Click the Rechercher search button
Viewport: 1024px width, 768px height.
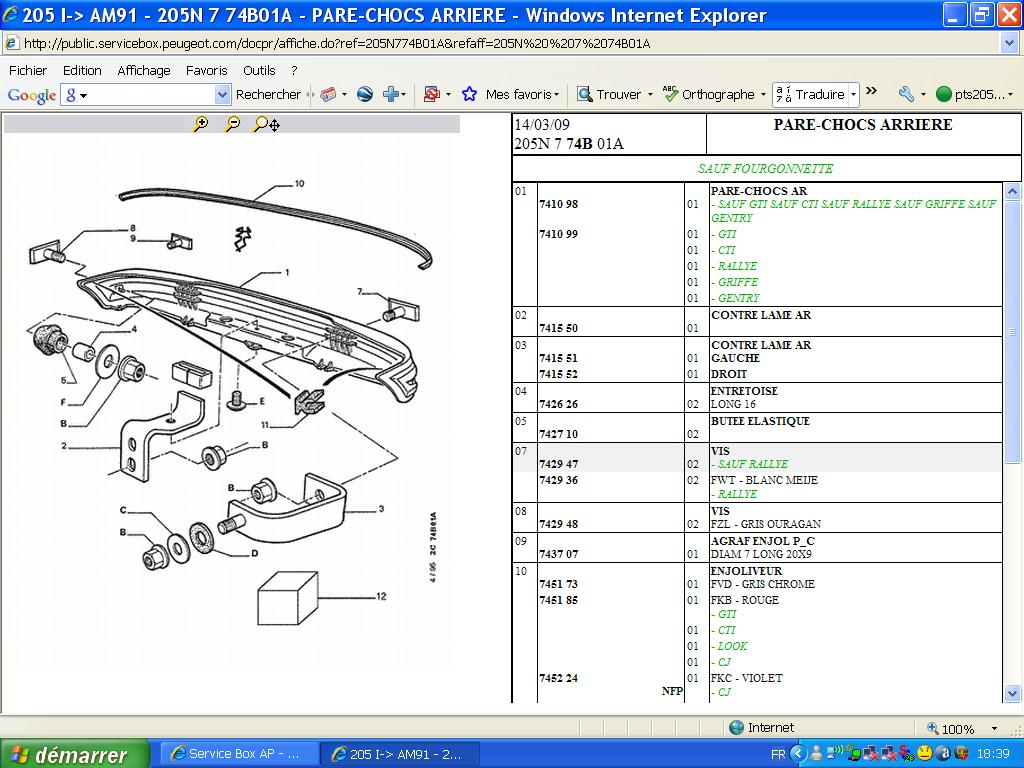268,94
